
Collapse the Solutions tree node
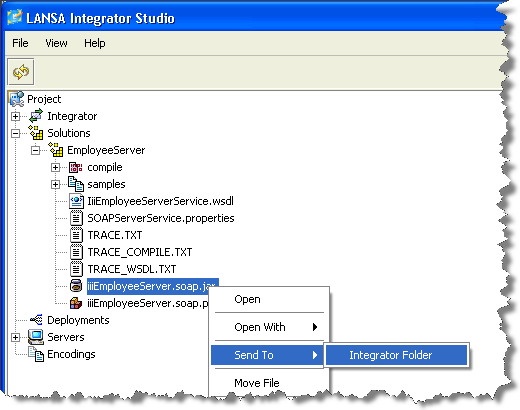pos(15,133)
